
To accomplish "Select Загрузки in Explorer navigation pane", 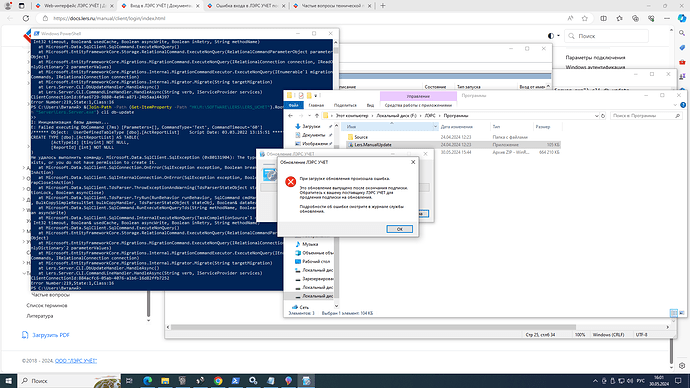I will coord(311,126).
